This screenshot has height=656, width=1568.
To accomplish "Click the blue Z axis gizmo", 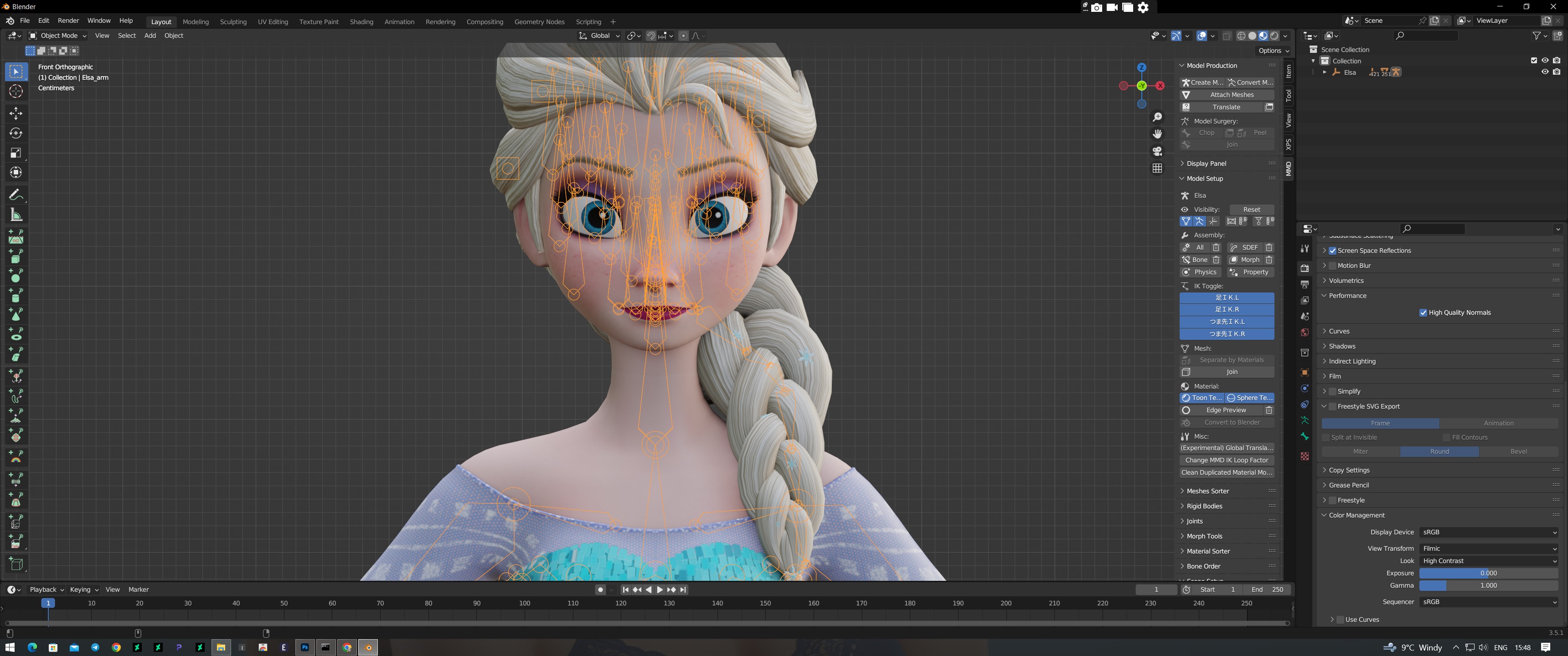I will pyautogui.click(x=1142, y=67).
